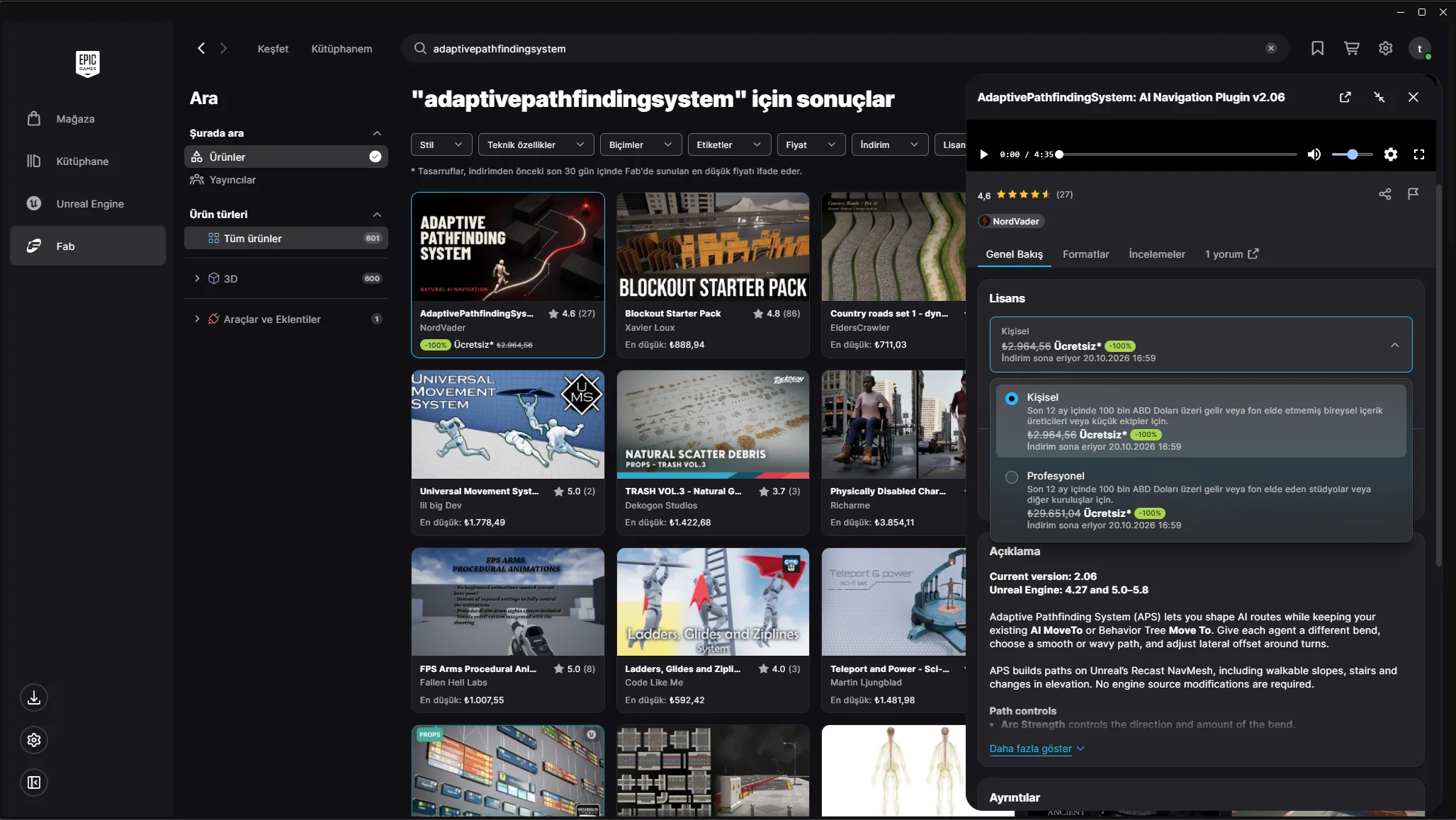1456x820 pixels.
Task: Open the downloads icon in left sidebar
Action: tap(33, 697)
